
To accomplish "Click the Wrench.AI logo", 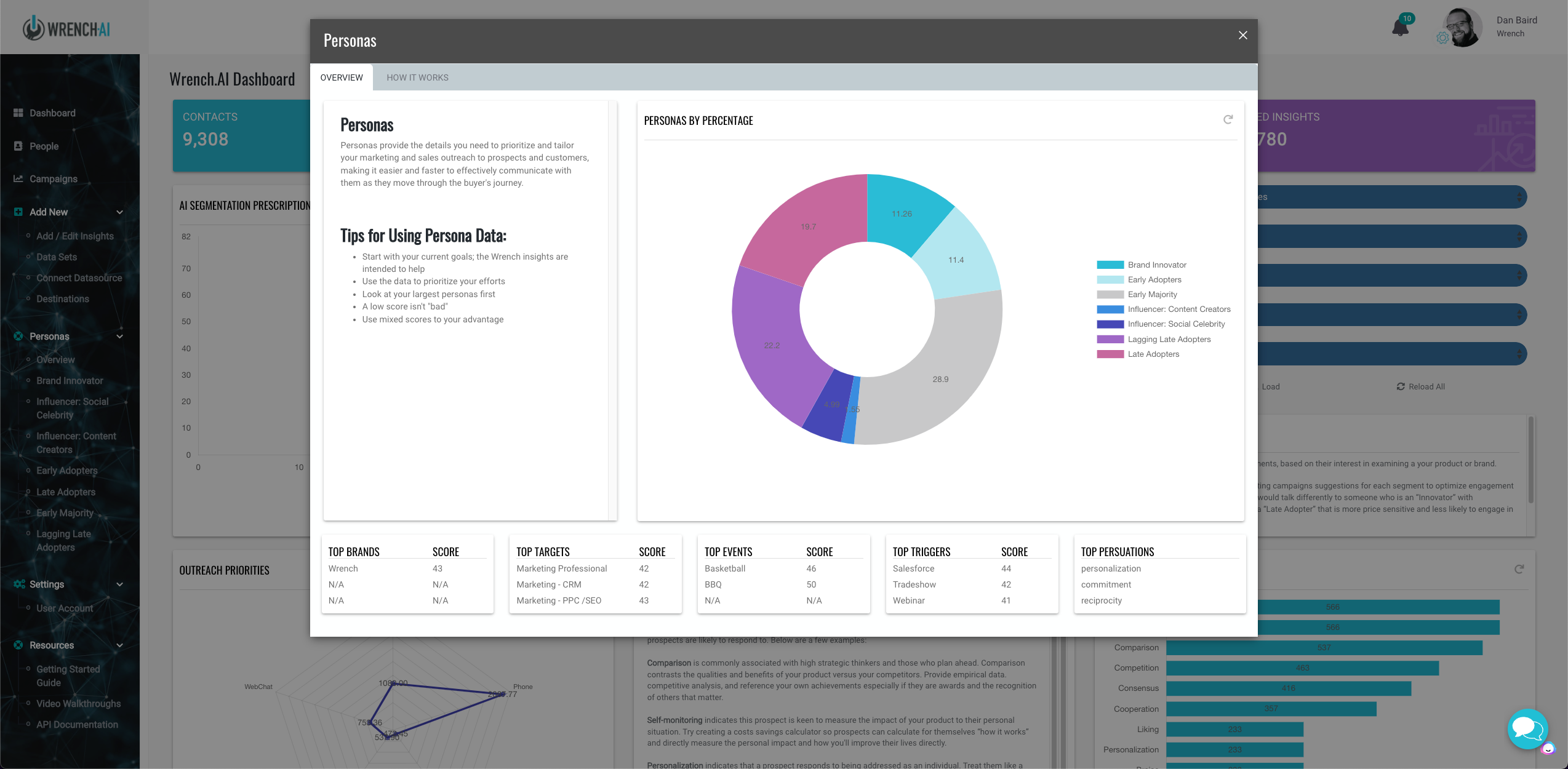I will 66,28.
